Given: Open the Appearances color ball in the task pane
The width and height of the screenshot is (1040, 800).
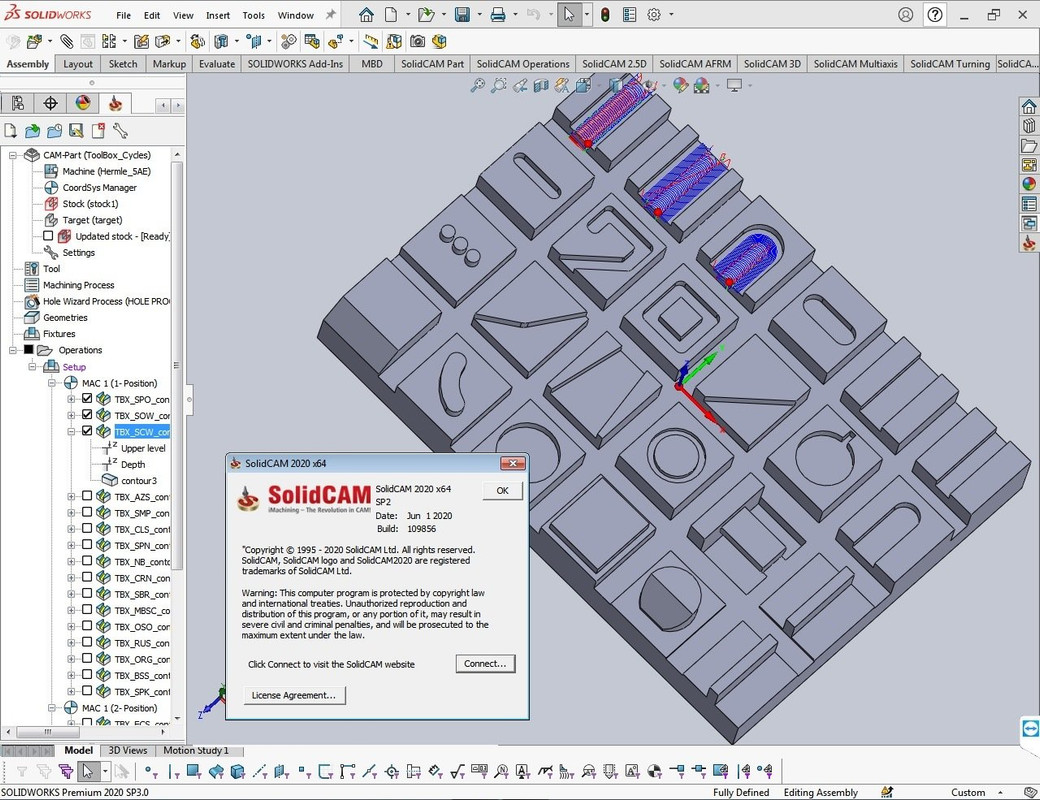Looking at the screenshot, I should point(1029,184).
